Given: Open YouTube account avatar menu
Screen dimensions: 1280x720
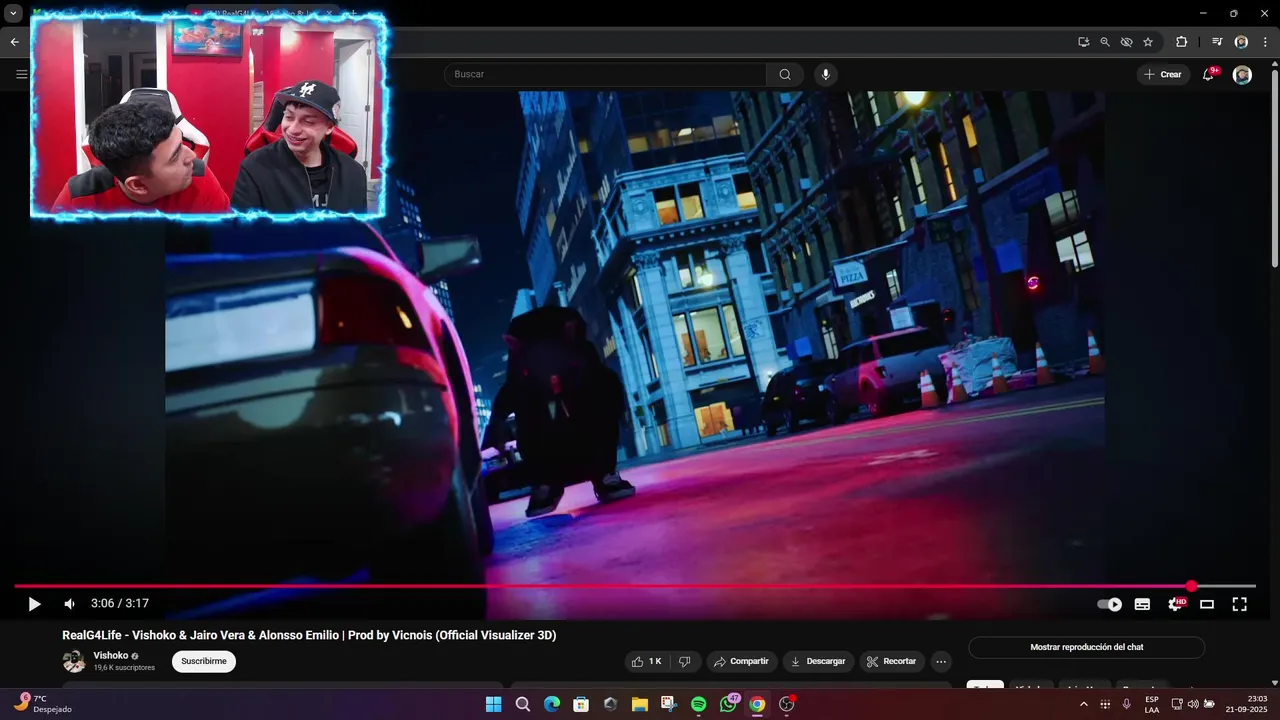Looking at the screenshot, I should (x=1242, y=74).
